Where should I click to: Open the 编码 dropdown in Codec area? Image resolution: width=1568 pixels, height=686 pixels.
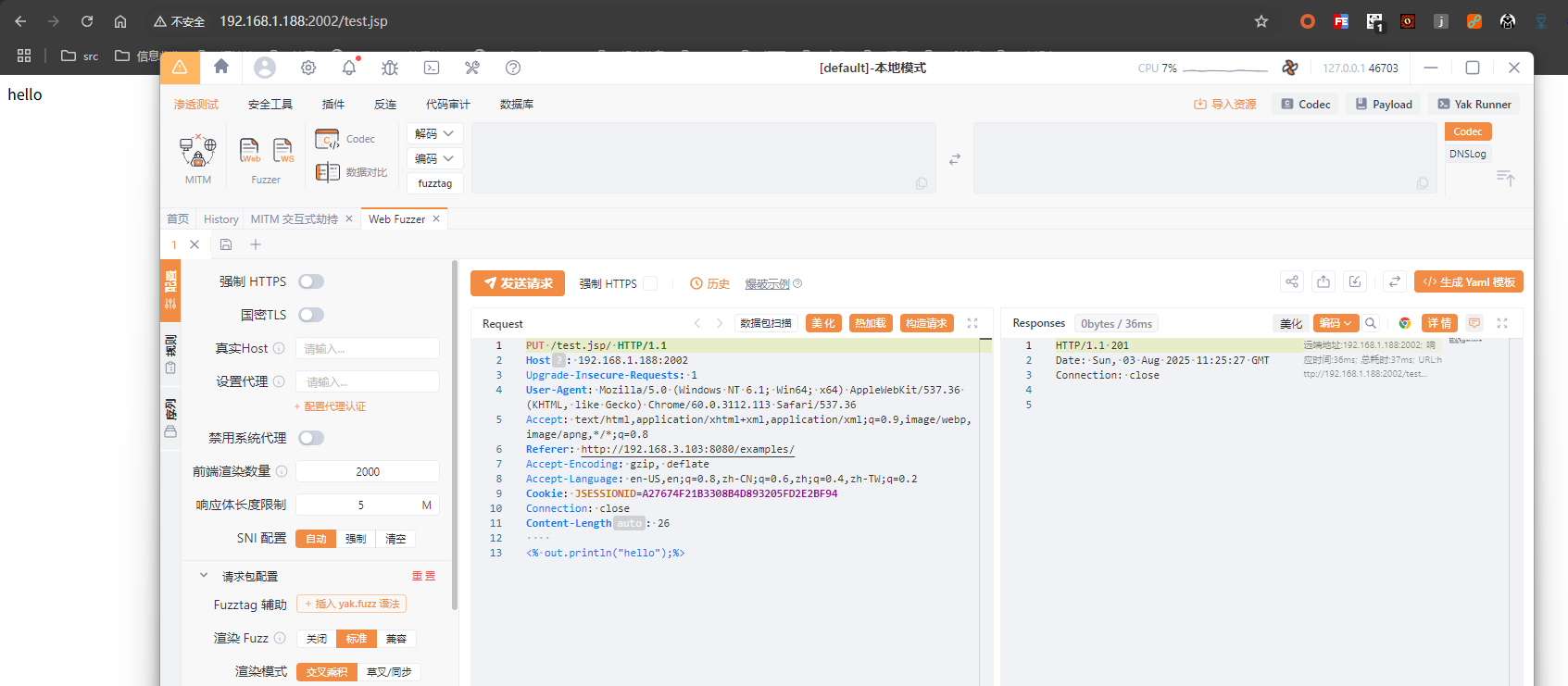click(x=434, y=158)
